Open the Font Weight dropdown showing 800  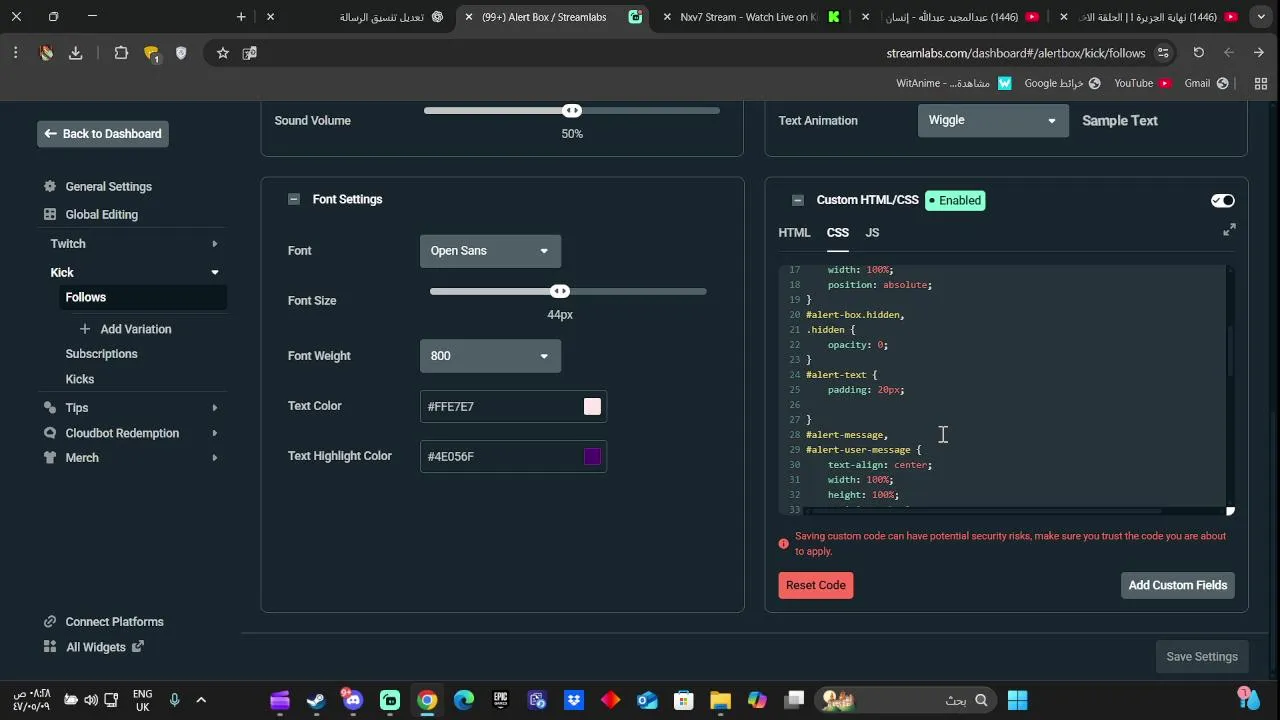pos(490,356)
